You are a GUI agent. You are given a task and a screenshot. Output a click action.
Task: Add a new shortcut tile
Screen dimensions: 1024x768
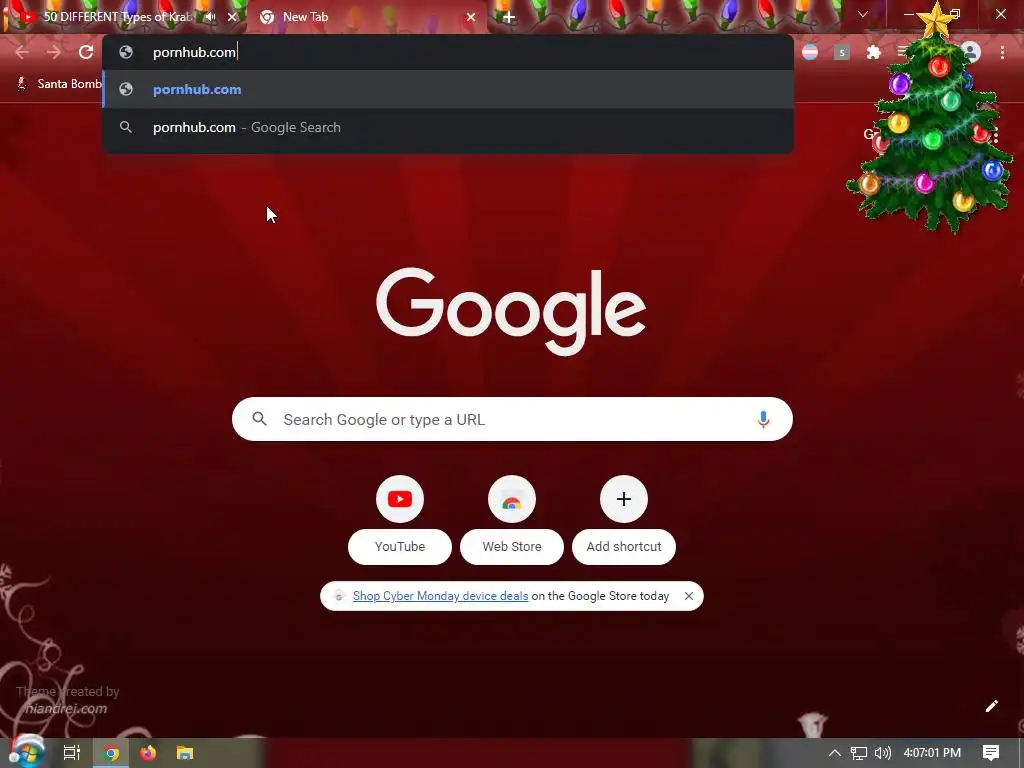pos(624,519)
